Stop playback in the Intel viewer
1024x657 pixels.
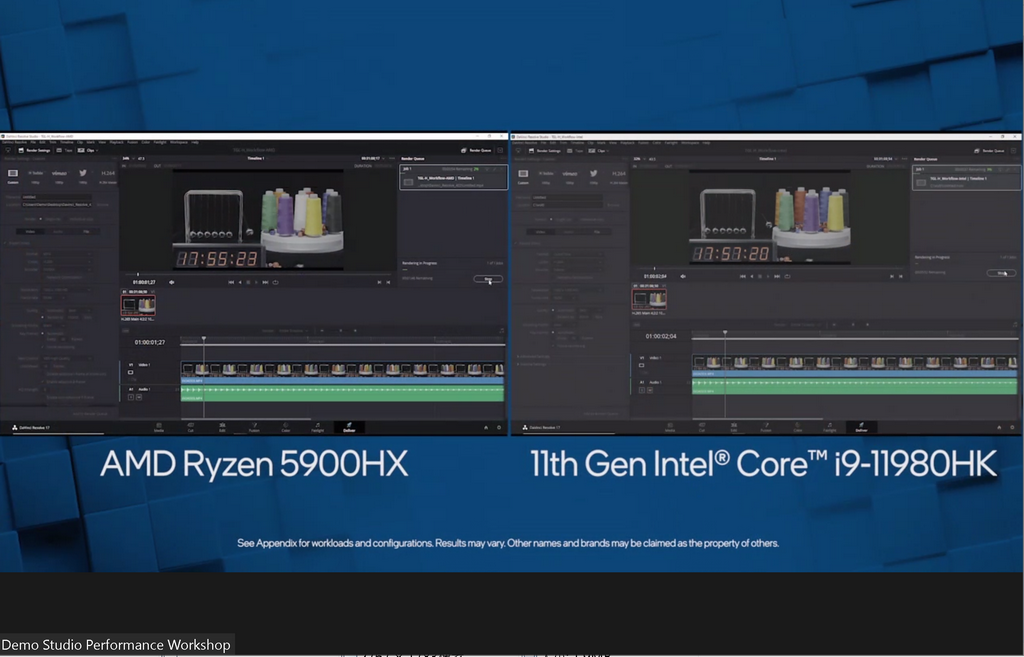coord(760,276)
